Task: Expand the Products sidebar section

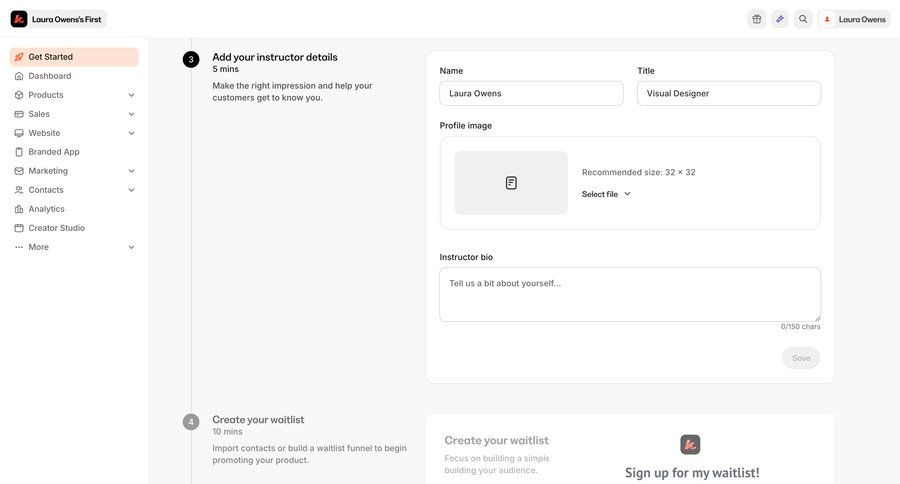Action: 131,95
